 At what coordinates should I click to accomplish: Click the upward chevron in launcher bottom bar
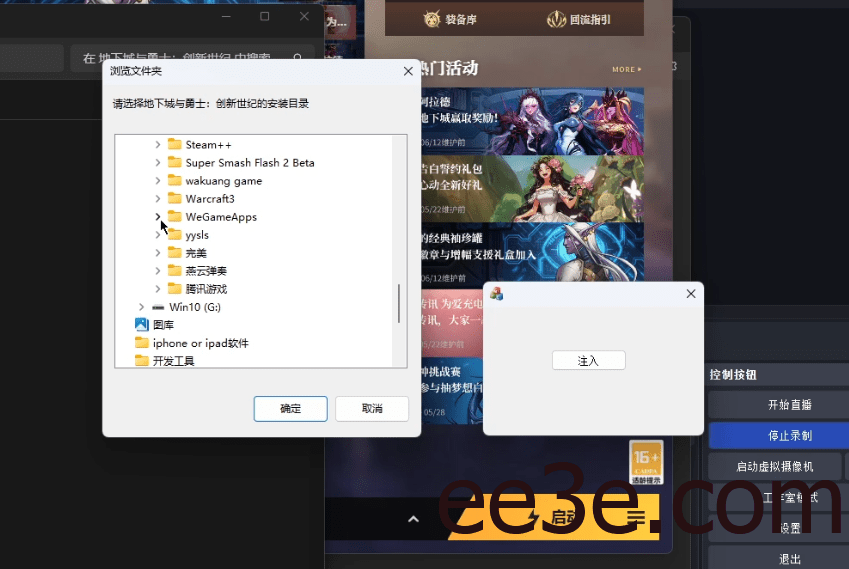point(412,518)
